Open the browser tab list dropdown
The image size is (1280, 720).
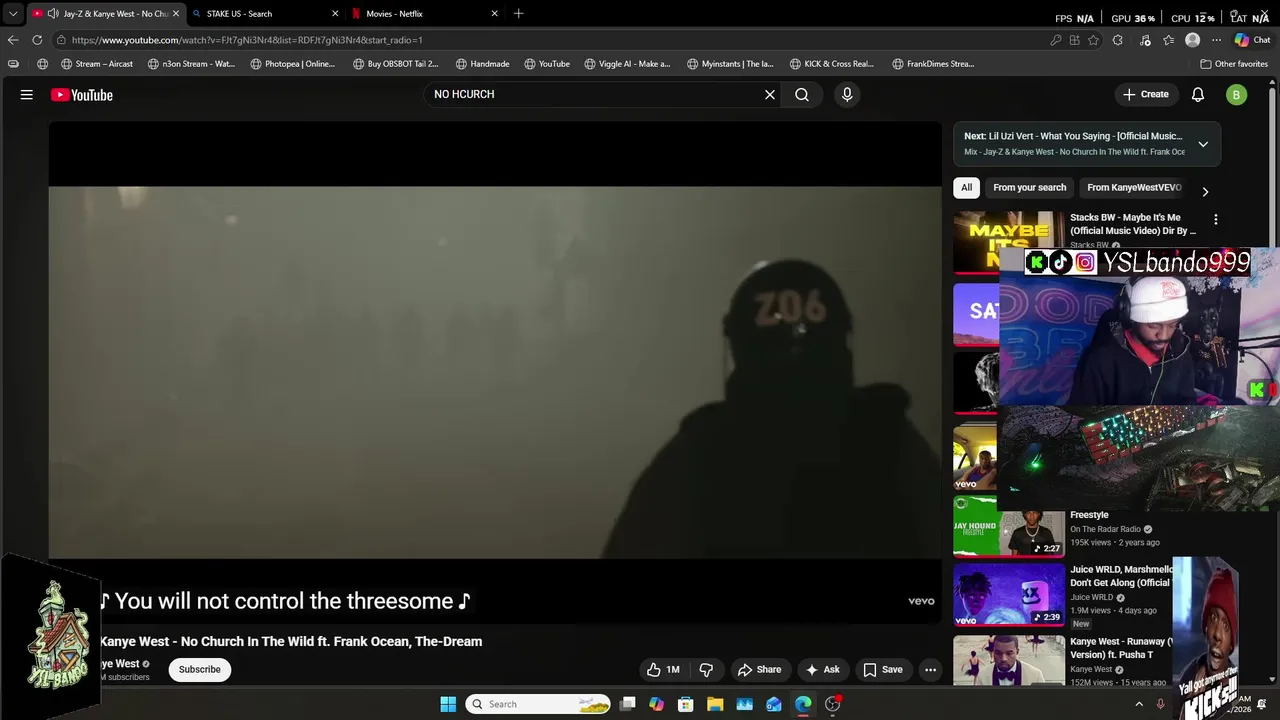(13, 14)
